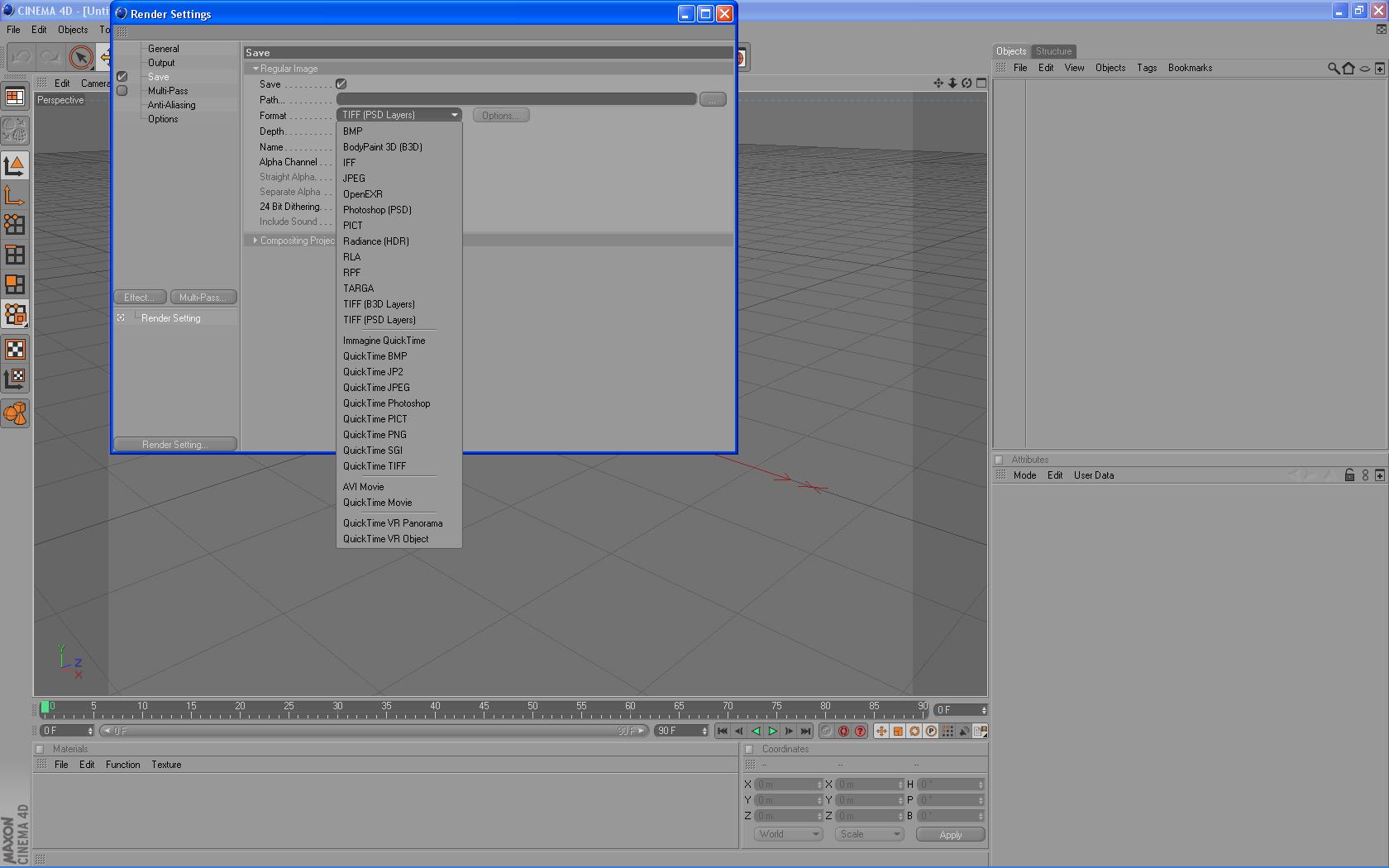The width and height of the screenshot is (1389, 868).
Task: Select Photoshop (PSD) format option
Action: click(x=377, y=210)
